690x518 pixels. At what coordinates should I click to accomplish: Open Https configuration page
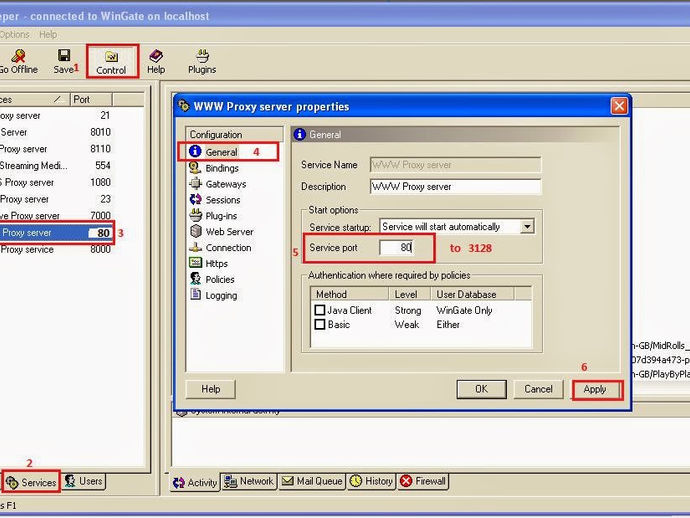click(x=209, y=263)
